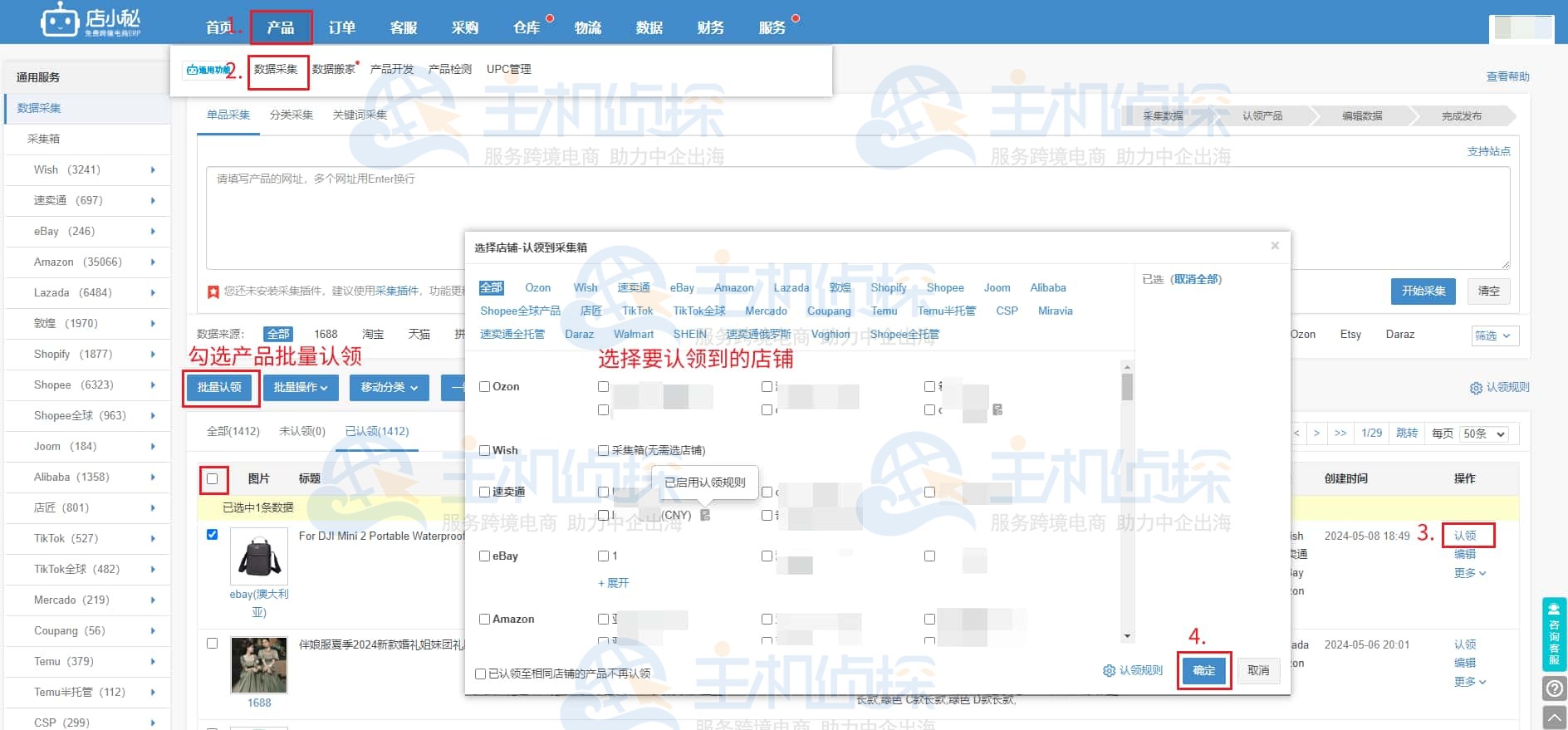
Task: Jump to last page in pagination
Action: 1340,434
